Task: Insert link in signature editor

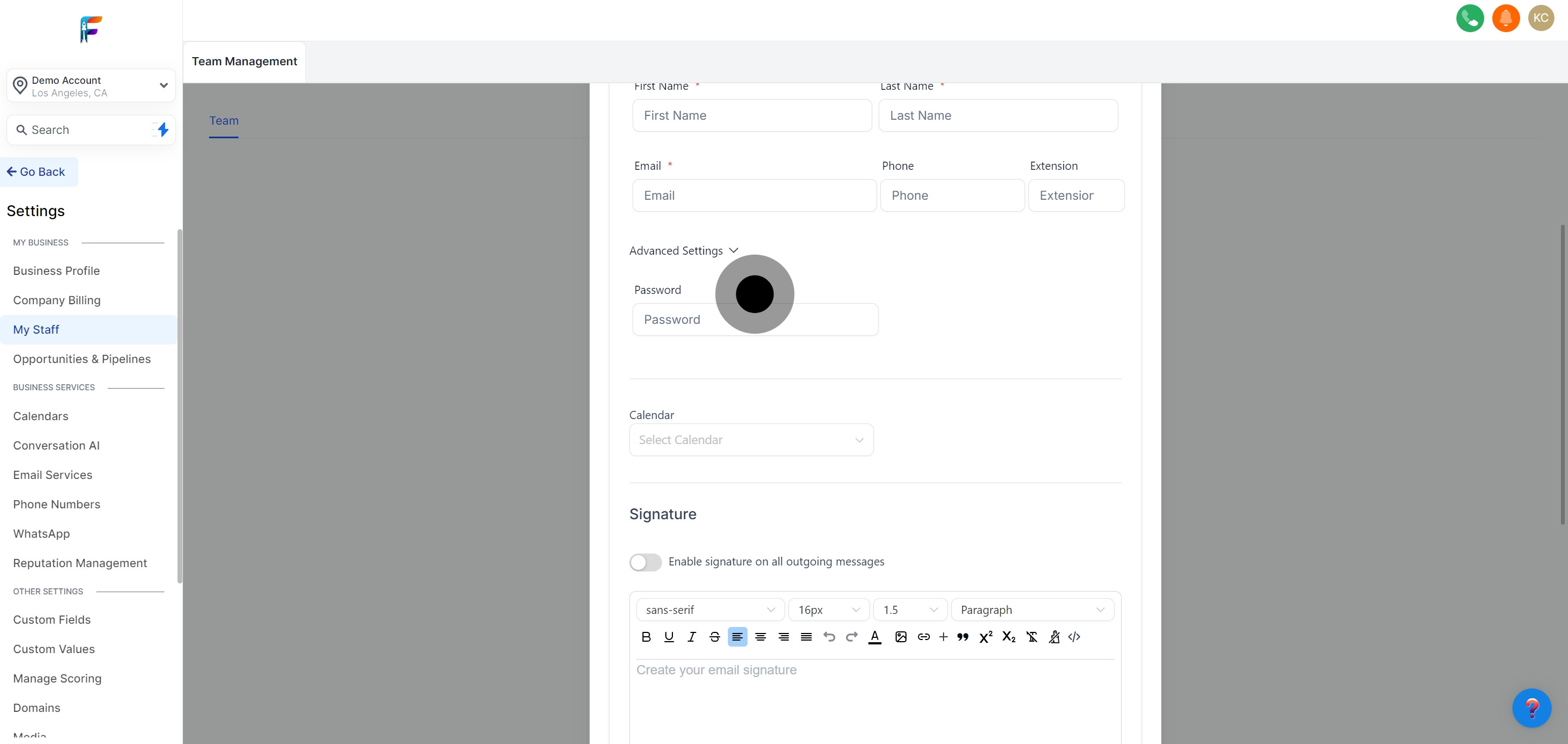Action: 923,636
